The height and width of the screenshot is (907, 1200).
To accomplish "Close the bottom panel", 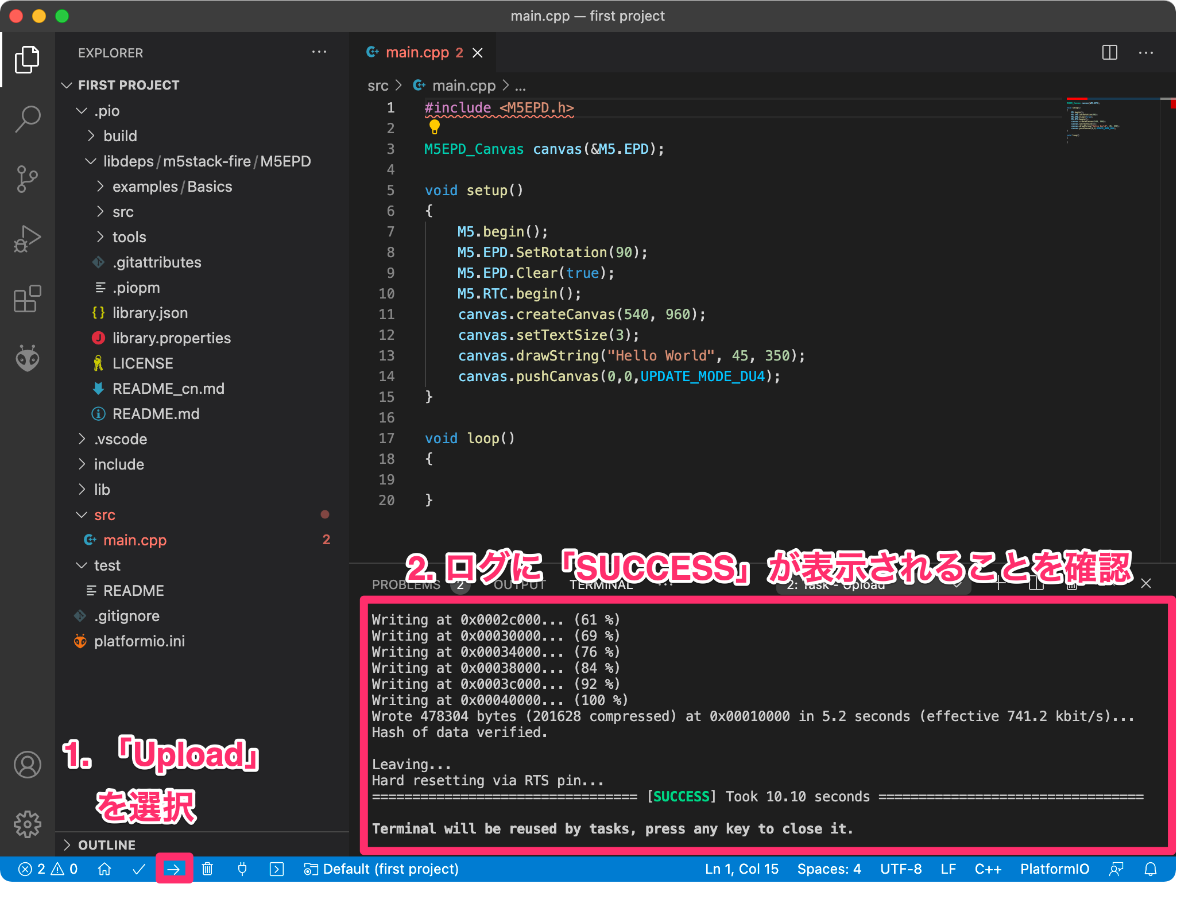I will [x=1146, y=583].
